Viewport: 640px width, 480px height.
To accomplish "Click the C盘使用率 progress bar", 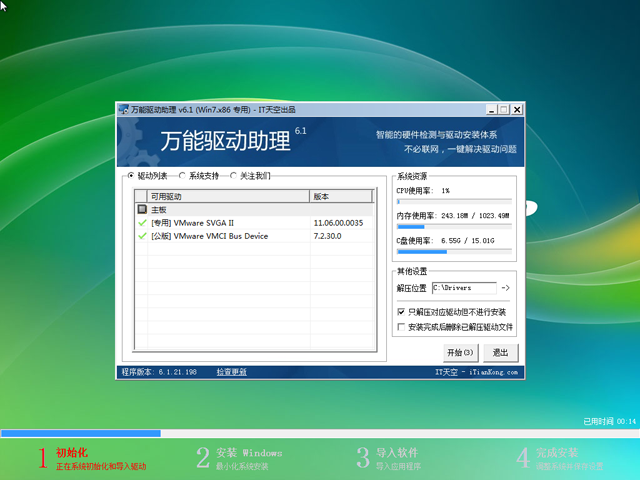I will coord(455,251).
